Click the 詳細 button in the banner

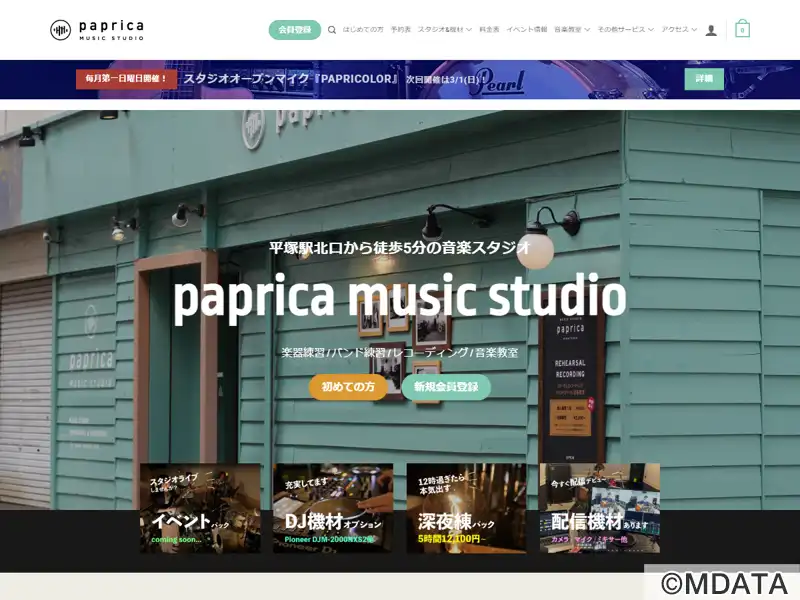(x=704, y=79)
